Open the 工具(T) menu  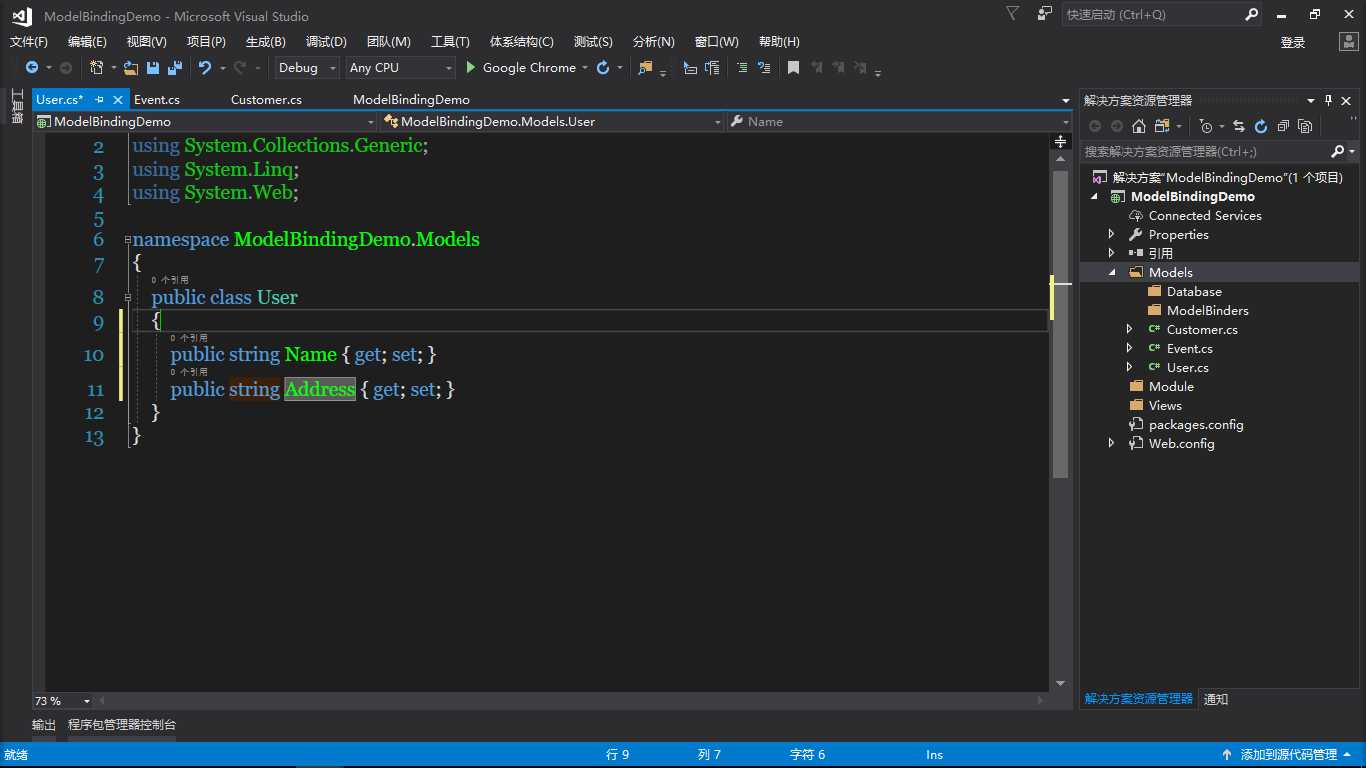(x=450, y=42)
